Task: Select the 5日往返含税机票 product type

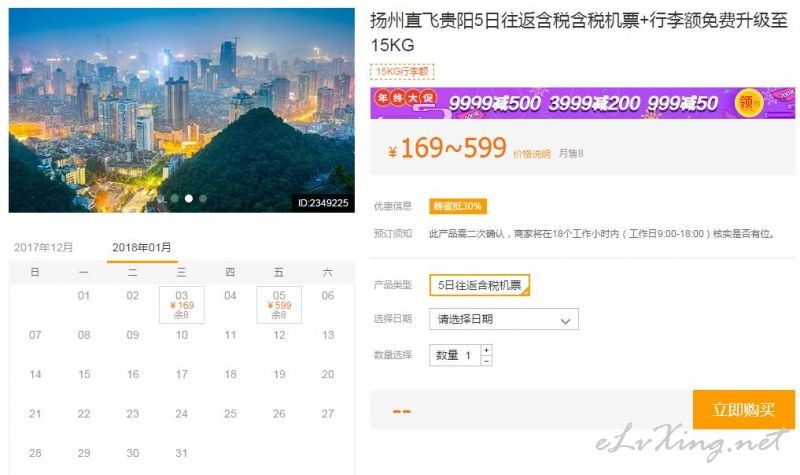Action: (479, 285)
